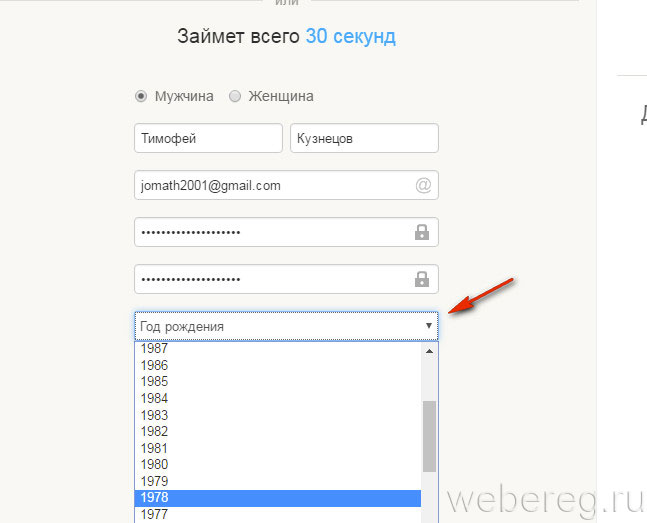Click the first password input field
The width and height of the screenshot is (647, 523).
click(x=270, y=232)
